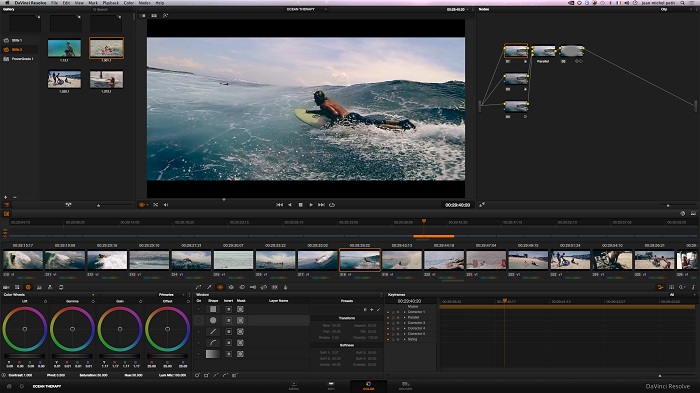
Task: Enable the Circle window shape
Action: (213, 320)
